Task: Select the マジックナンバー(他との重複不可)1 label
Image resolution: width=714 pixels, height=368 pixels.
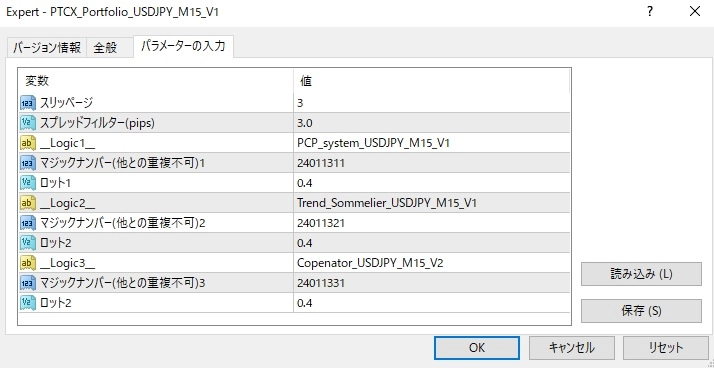Action: (x=122, y=164)
